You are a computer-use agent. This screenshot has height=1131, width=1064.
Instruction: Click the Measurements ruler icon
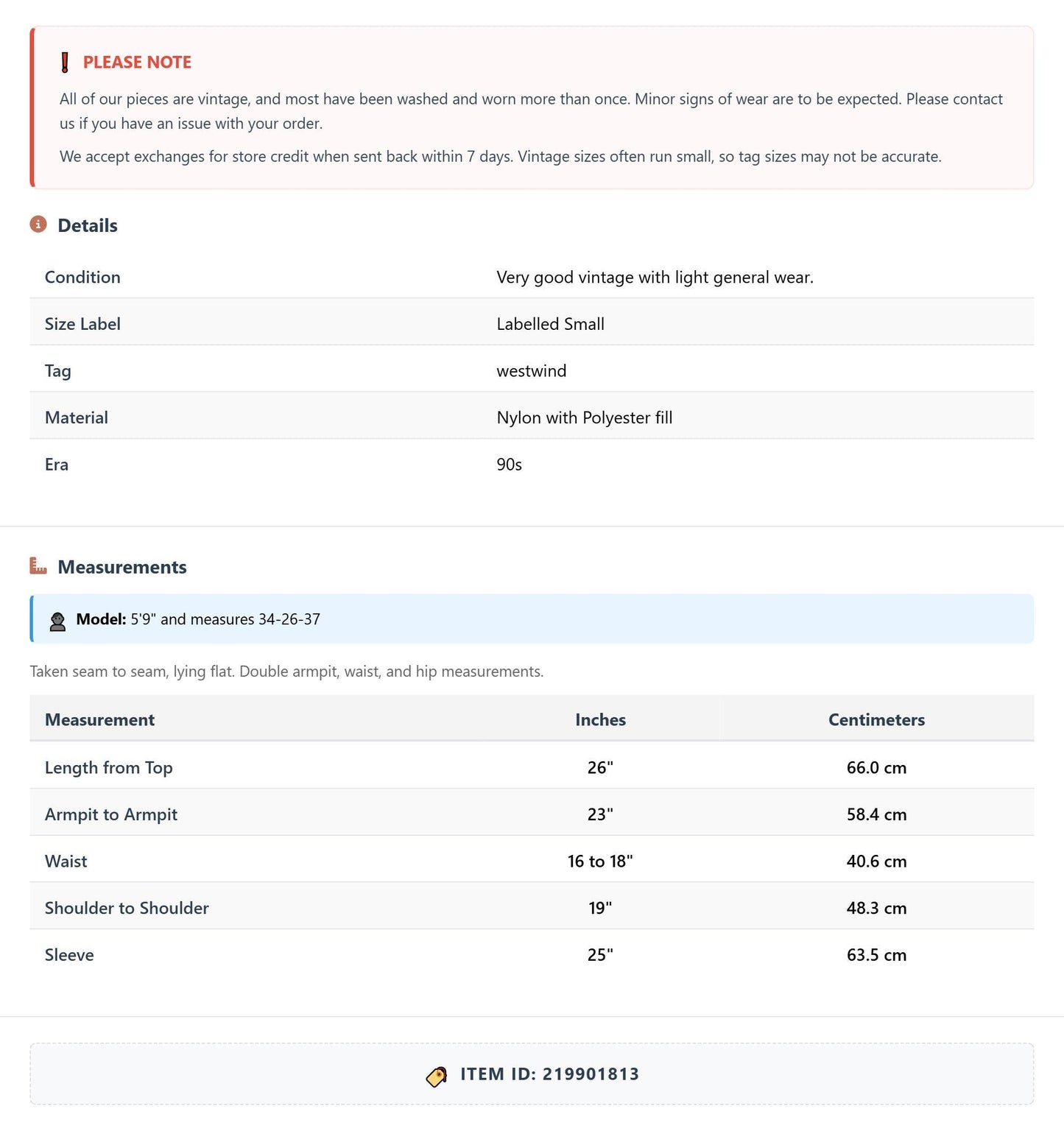[x=38, y=566]
